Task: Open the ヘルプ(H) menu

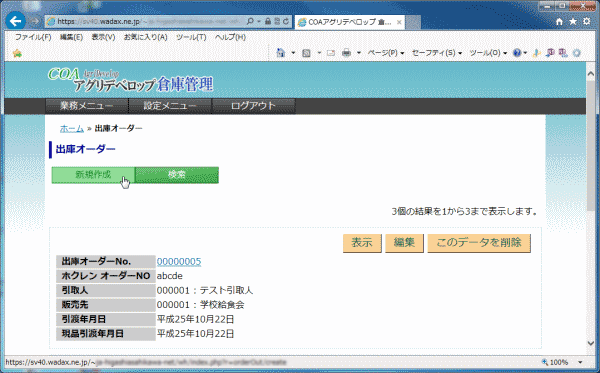Action: point(230,37)
